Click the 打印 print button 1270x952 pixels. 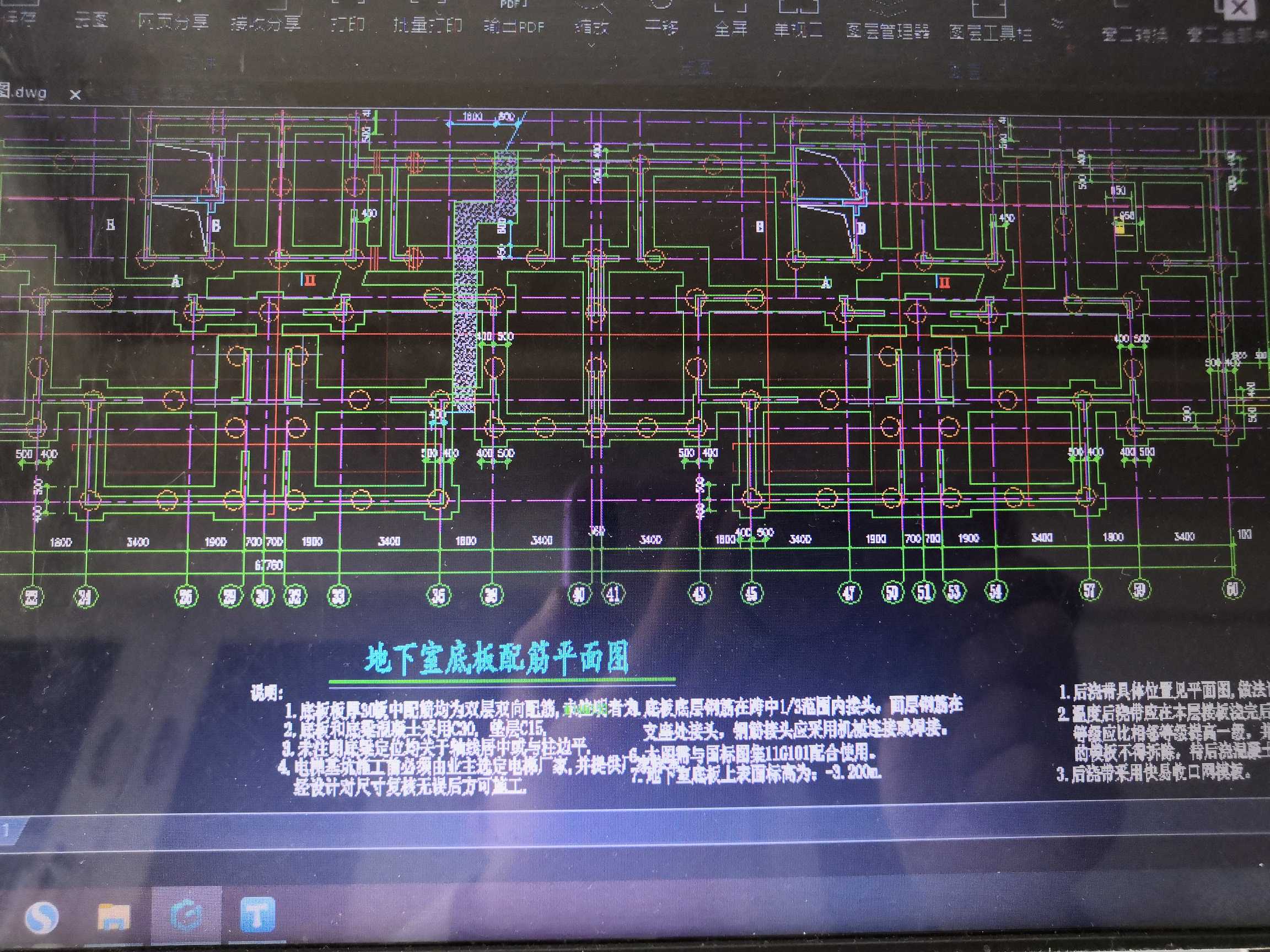click(x=348, y=25)
